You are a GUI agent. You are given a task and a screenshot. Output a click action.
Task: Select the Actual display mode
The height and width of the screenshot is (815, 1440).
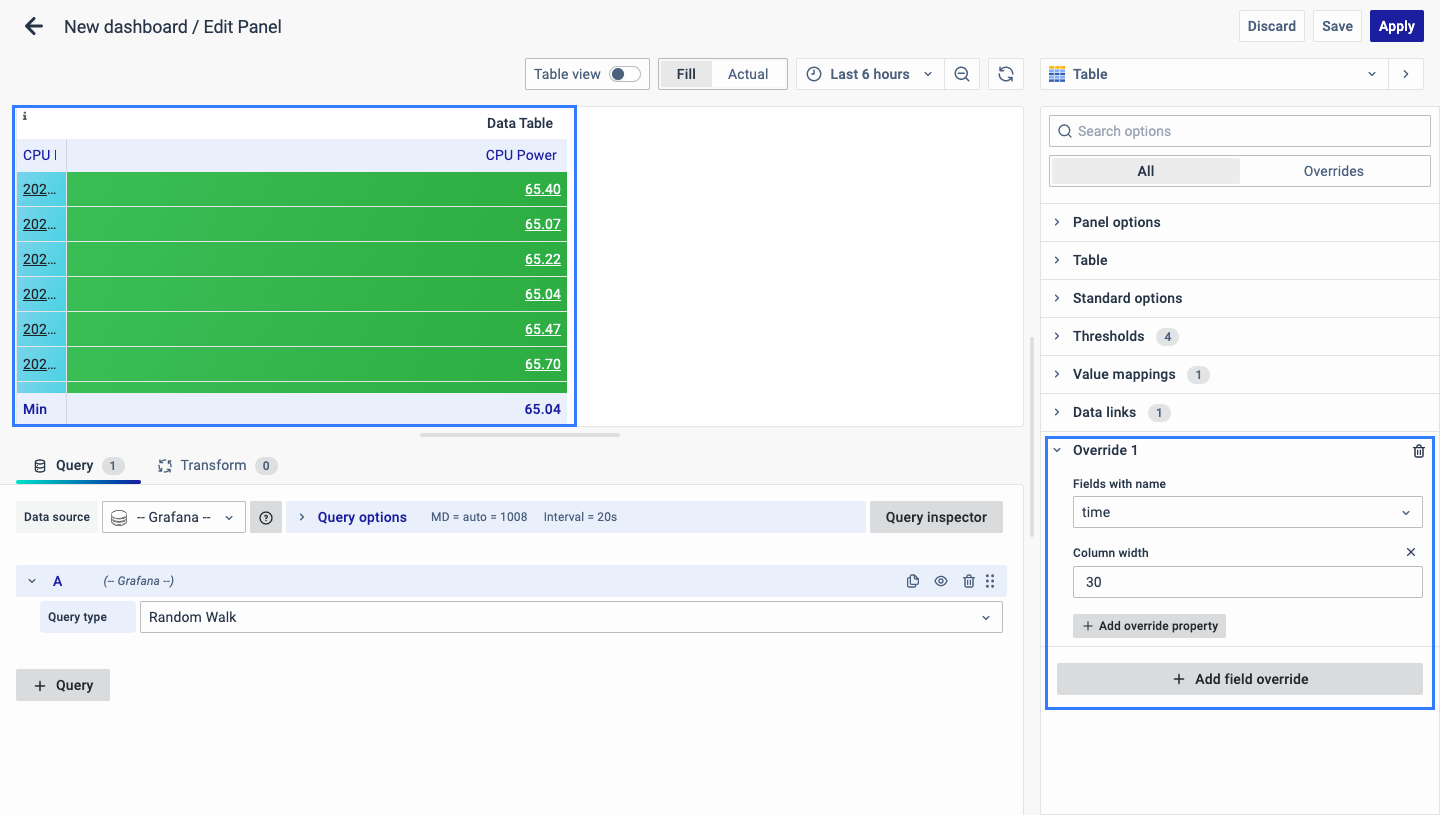(747, 74)
